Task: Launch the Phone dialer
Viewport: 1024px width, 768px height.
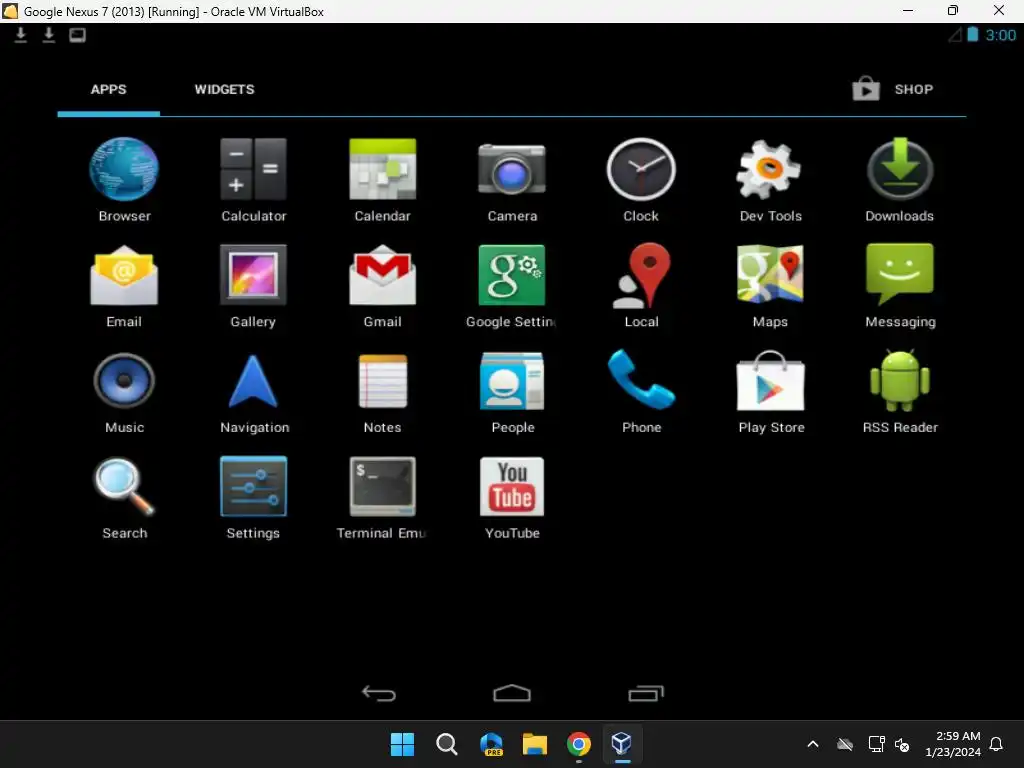Action: 641,392
